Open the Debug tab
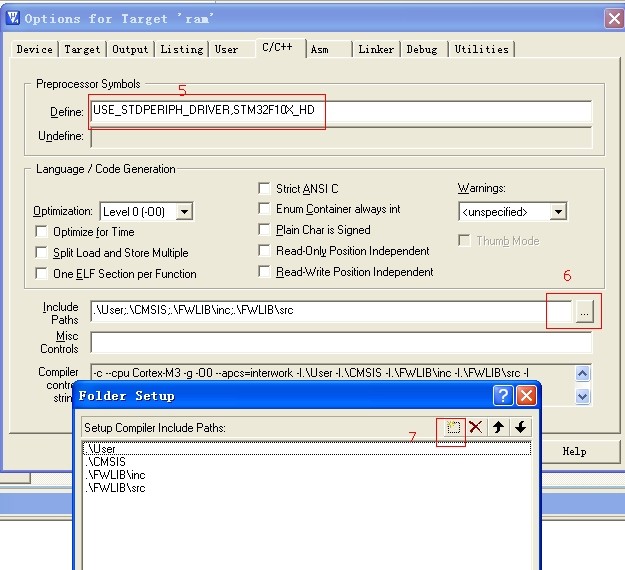The height and width of the screenshot is (570, 625). point(421,49)
